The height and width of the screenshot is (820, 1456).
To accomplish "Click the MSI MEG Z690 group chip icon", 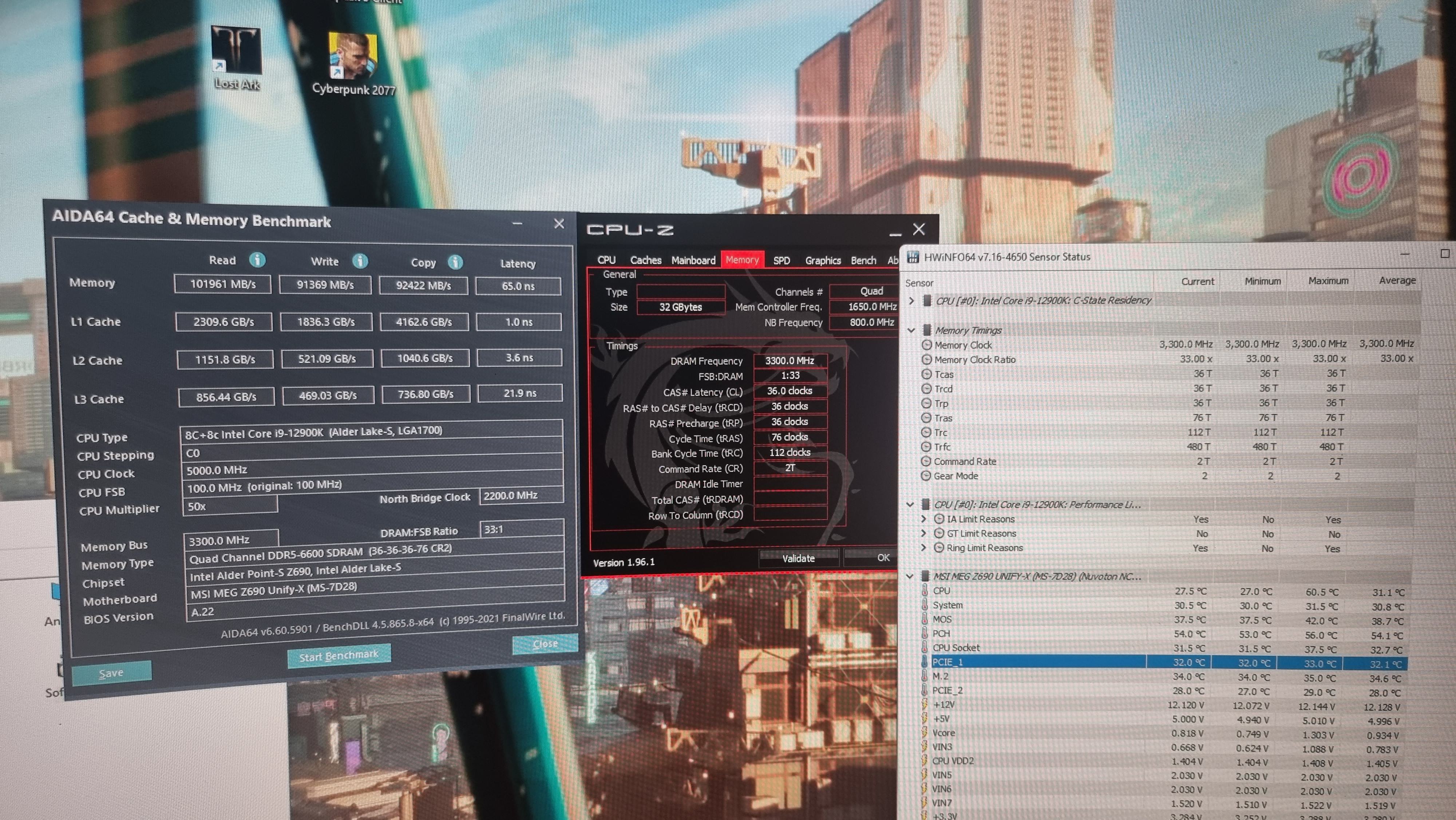I will coord(925,576).
